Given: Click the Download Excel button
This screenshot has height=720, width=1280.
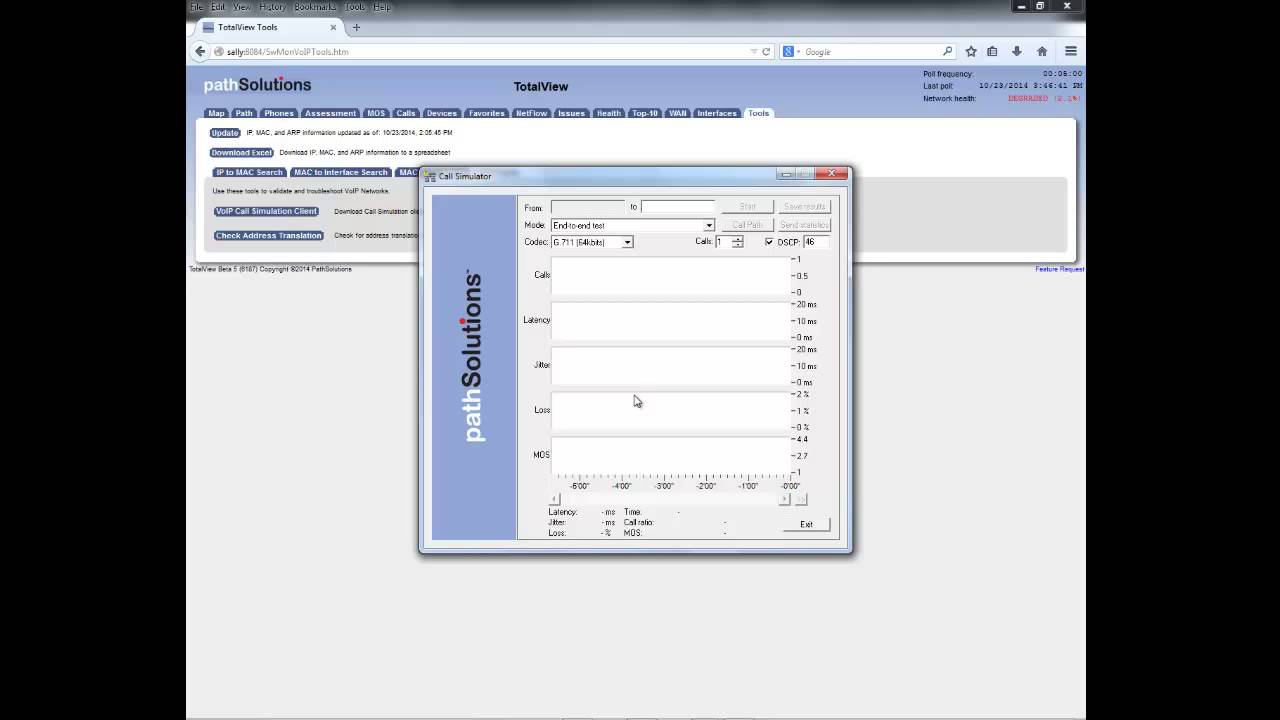Looking at the screenshot, I should coord(241,153).
